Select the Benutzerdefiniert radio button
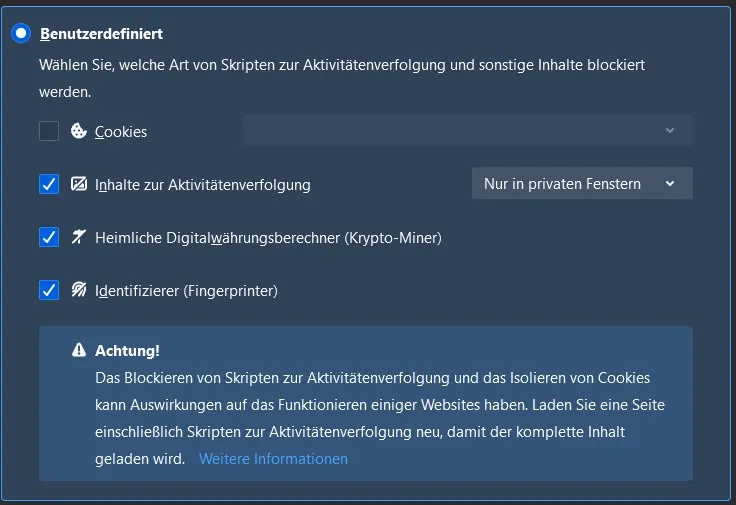The height and width of the screenshot is (505, 736). 21,33
